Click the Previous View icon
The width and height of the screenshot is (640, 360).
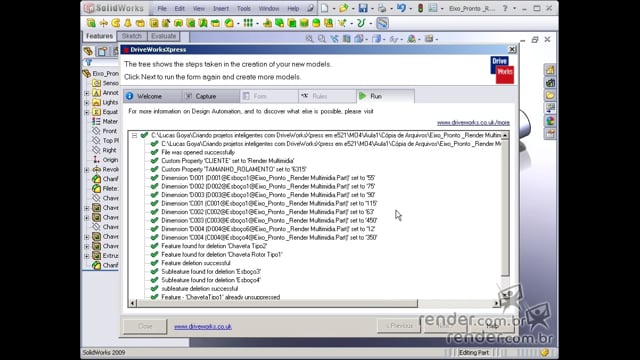pyautogui.click(x=334, y=39)
